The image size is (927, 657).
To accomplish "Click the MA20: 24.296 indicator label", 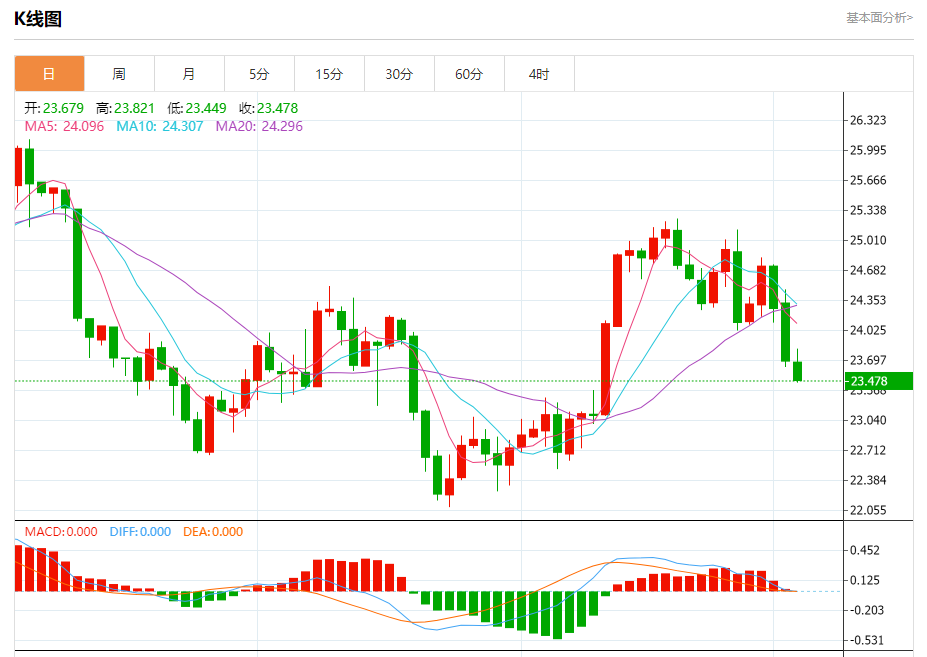I will (259, 126).
